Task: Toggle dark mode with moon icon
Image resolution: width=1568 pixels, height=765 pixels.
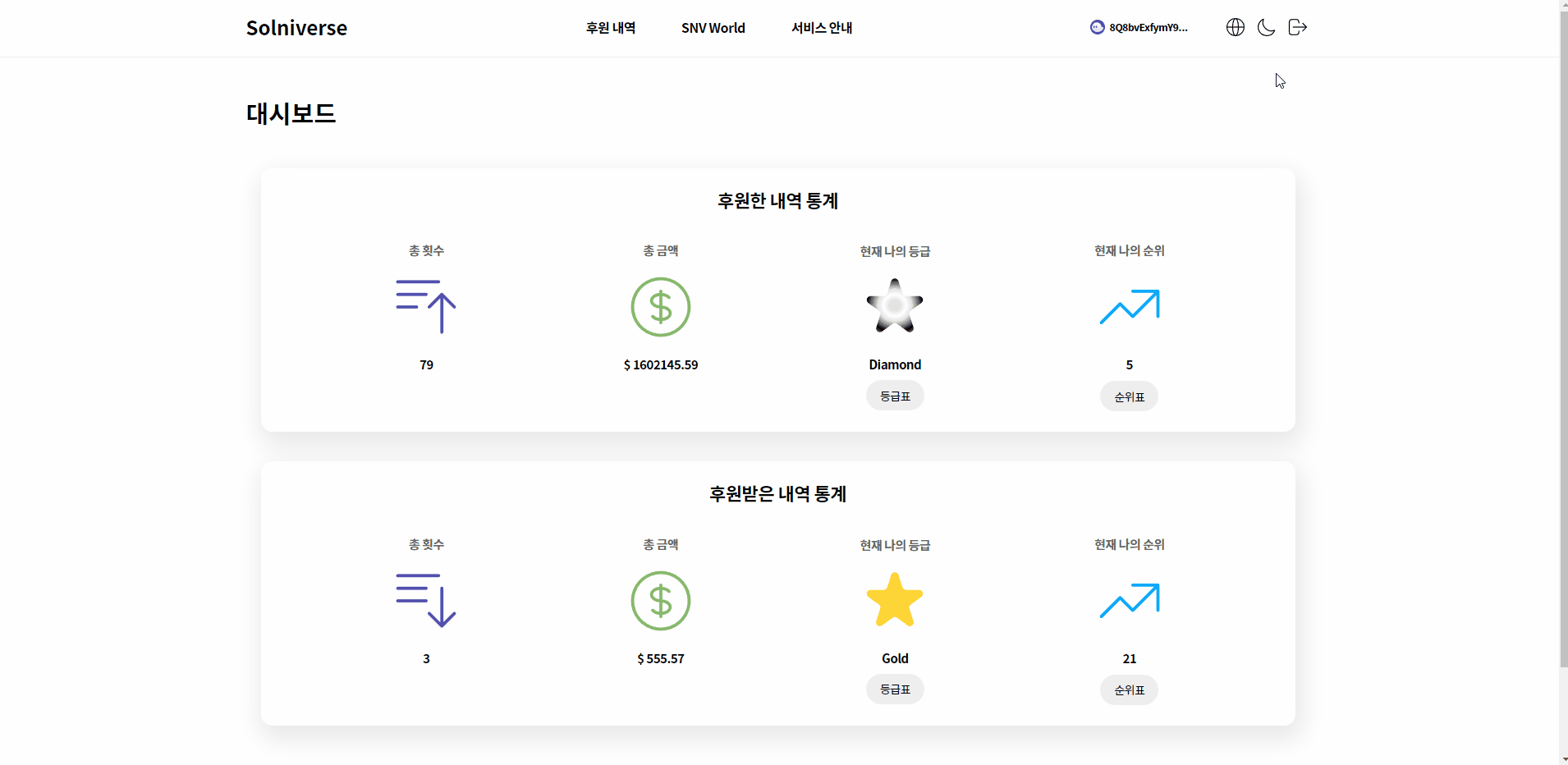Action: [x=1267, y=27]
